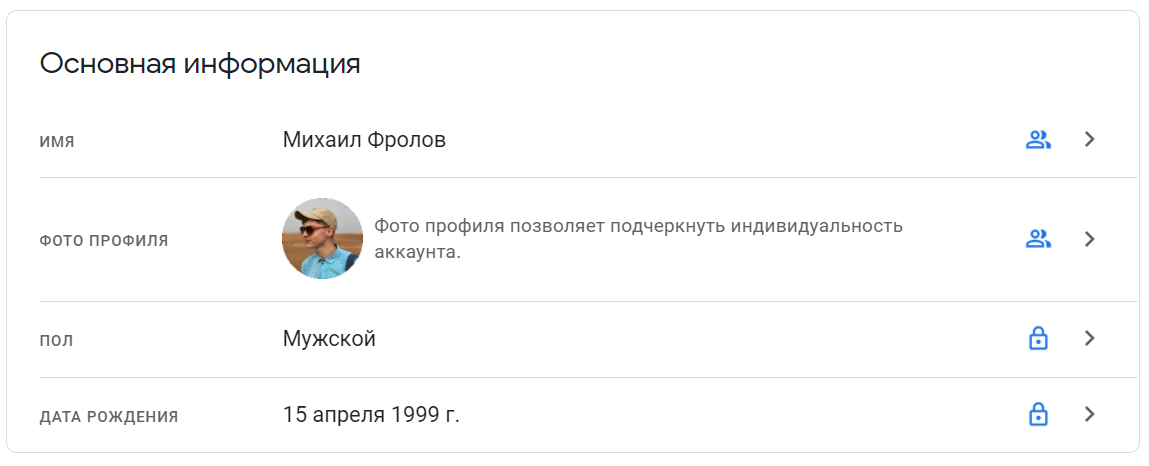
Task: Click the ИМЯ field label
Action: (57, 142)
